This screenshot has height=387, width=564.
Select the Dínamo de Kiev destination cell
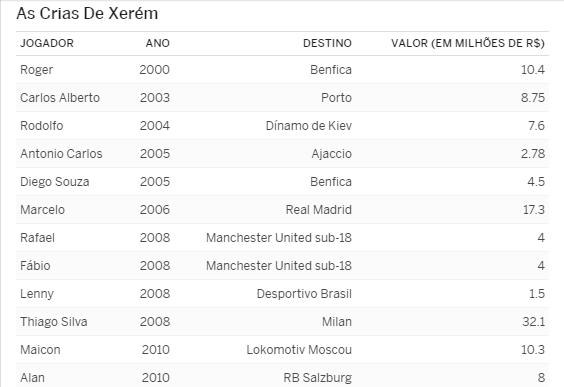[x=309, y=126]
